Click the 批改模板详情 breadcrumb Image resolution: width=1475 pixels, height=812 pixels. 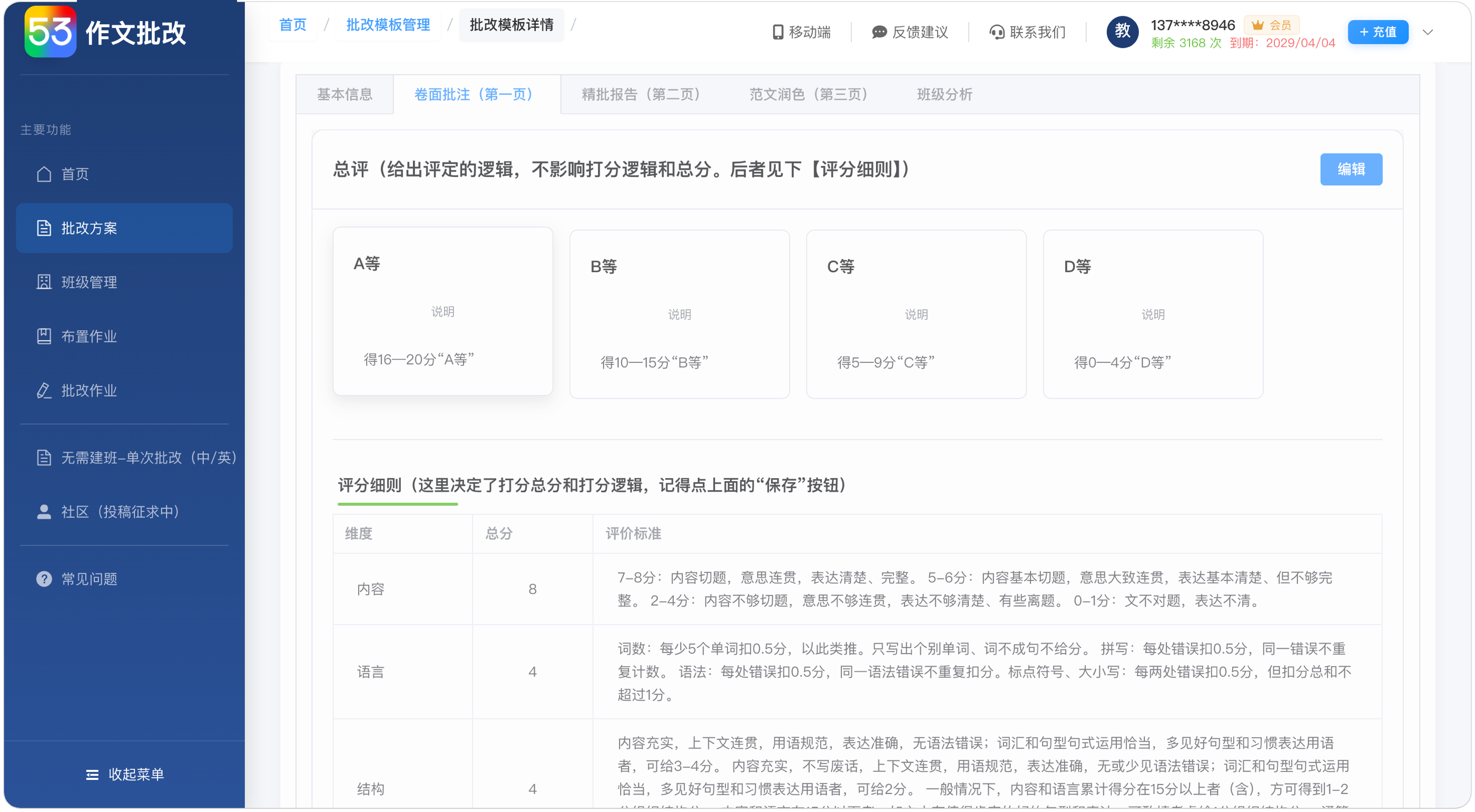click(512, 25)
